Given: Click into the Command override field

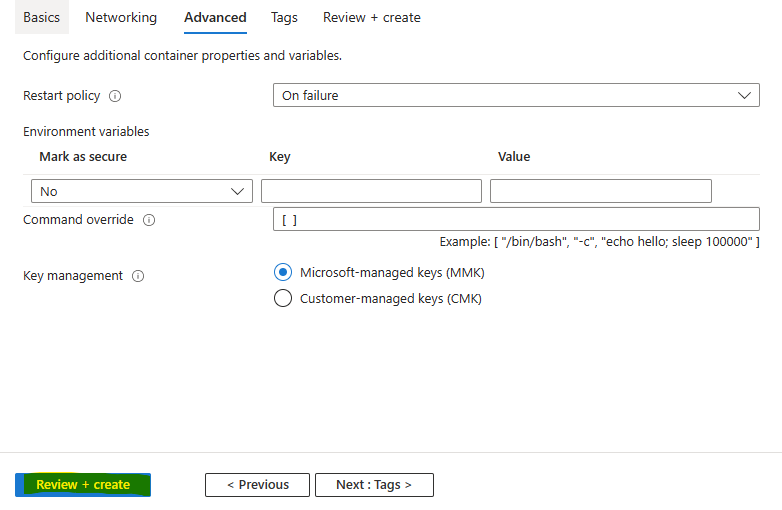Looking at the screenshot, I should click(516, 219).
